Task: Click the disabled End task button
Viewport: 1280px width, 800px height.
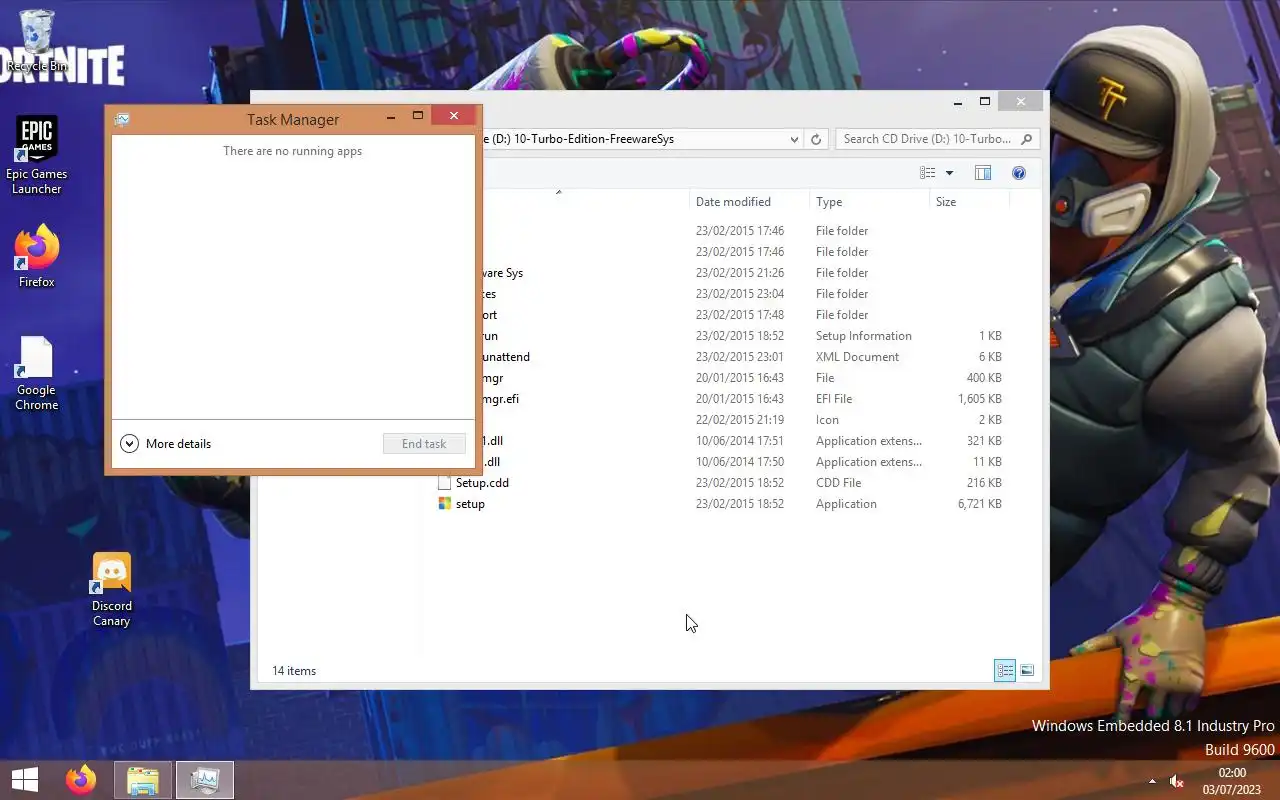Action: click(x=424, y=444)
